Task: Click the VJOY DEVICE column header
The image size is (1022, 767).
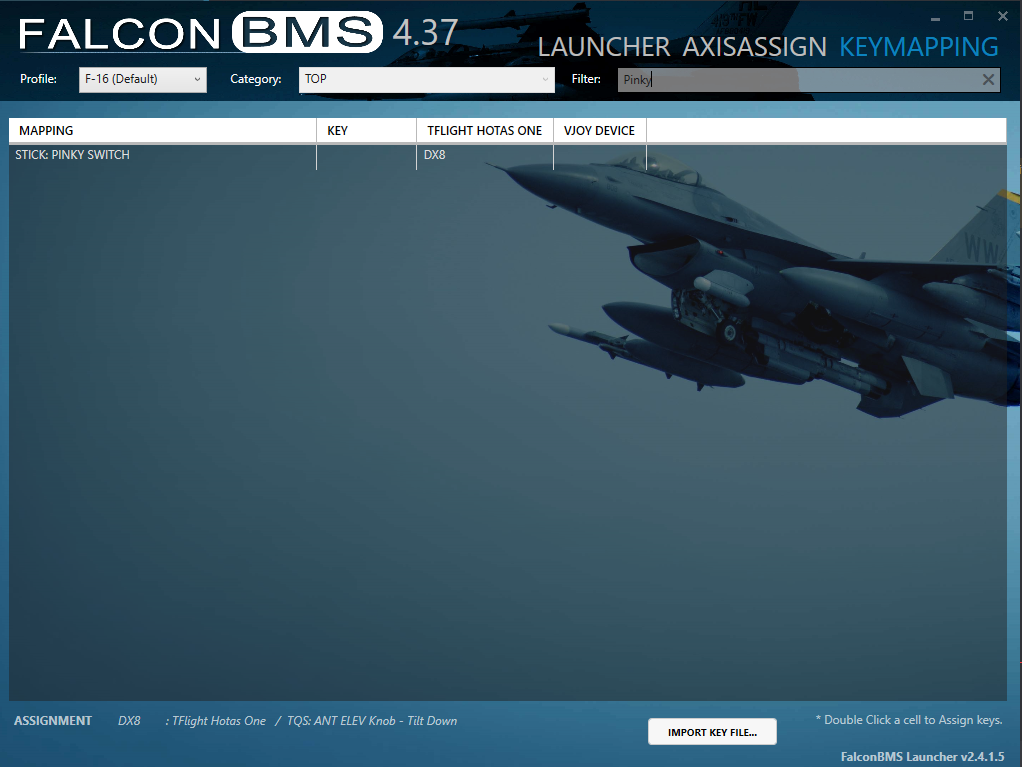Action: [x=600, y=130]
